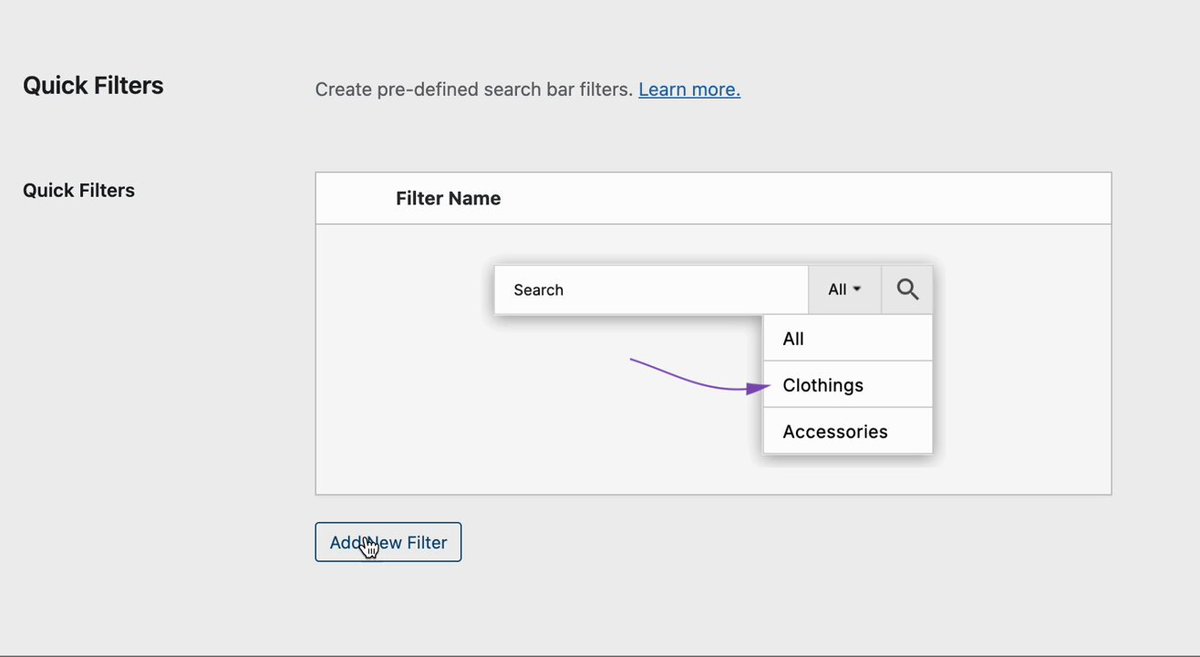The width and height of the screenshot is (1200, 657).
Task: Click the magnifying glass search icon
Action: pyautogui.click(x=907, y=289)
